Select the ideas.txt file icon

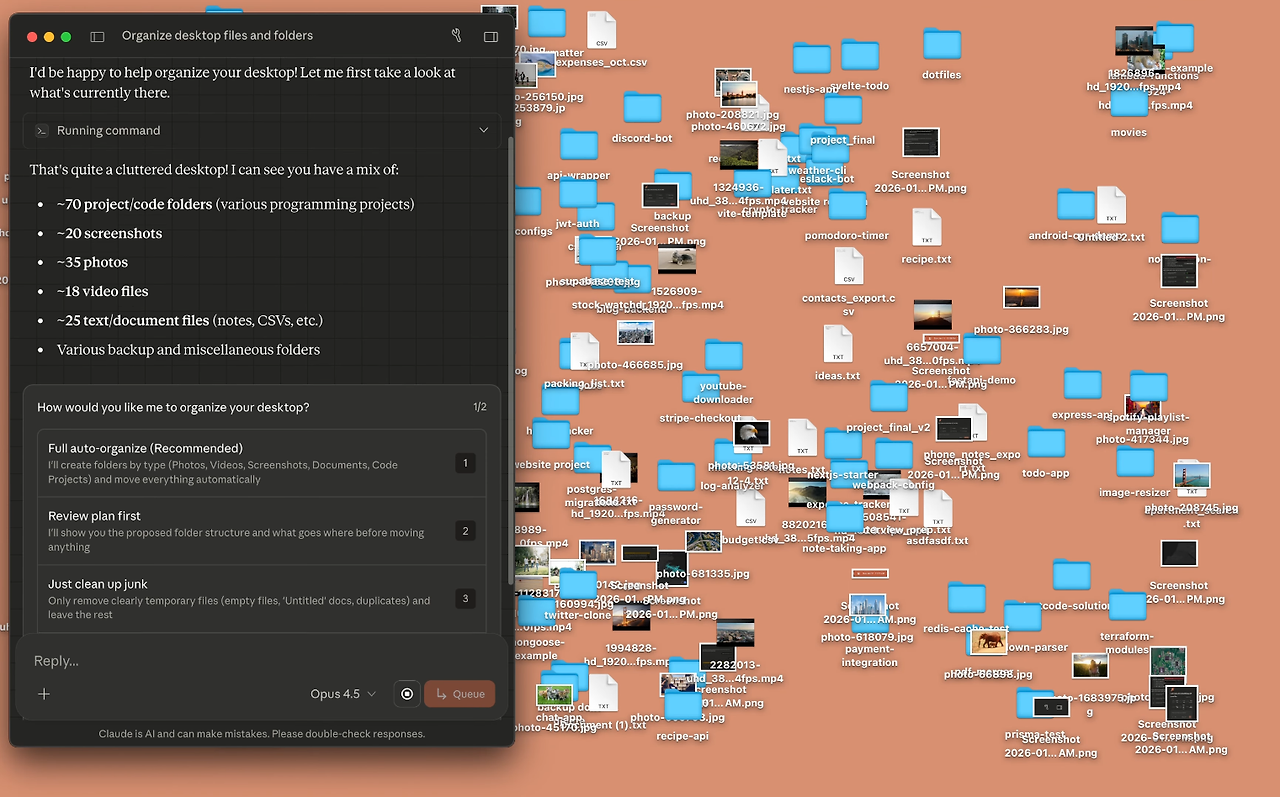[838, 344]
